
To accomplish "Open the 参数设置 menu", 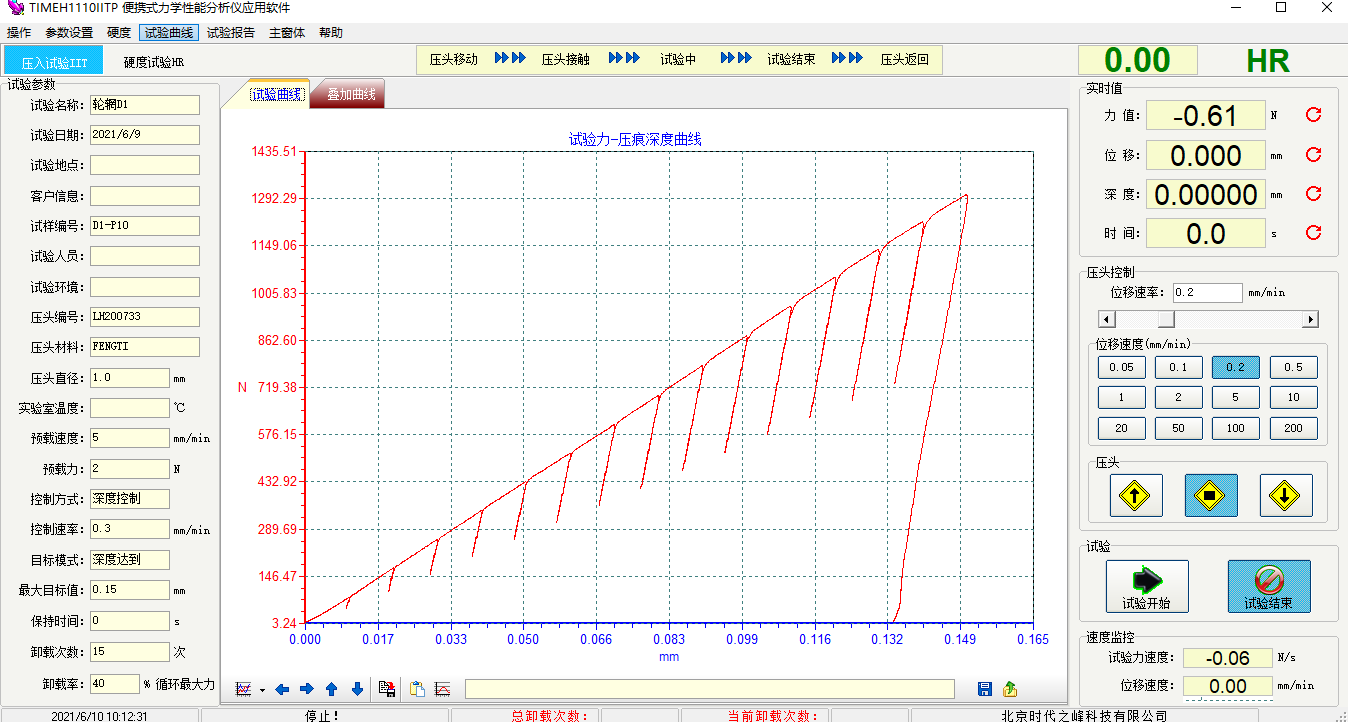I will (69, 33).
